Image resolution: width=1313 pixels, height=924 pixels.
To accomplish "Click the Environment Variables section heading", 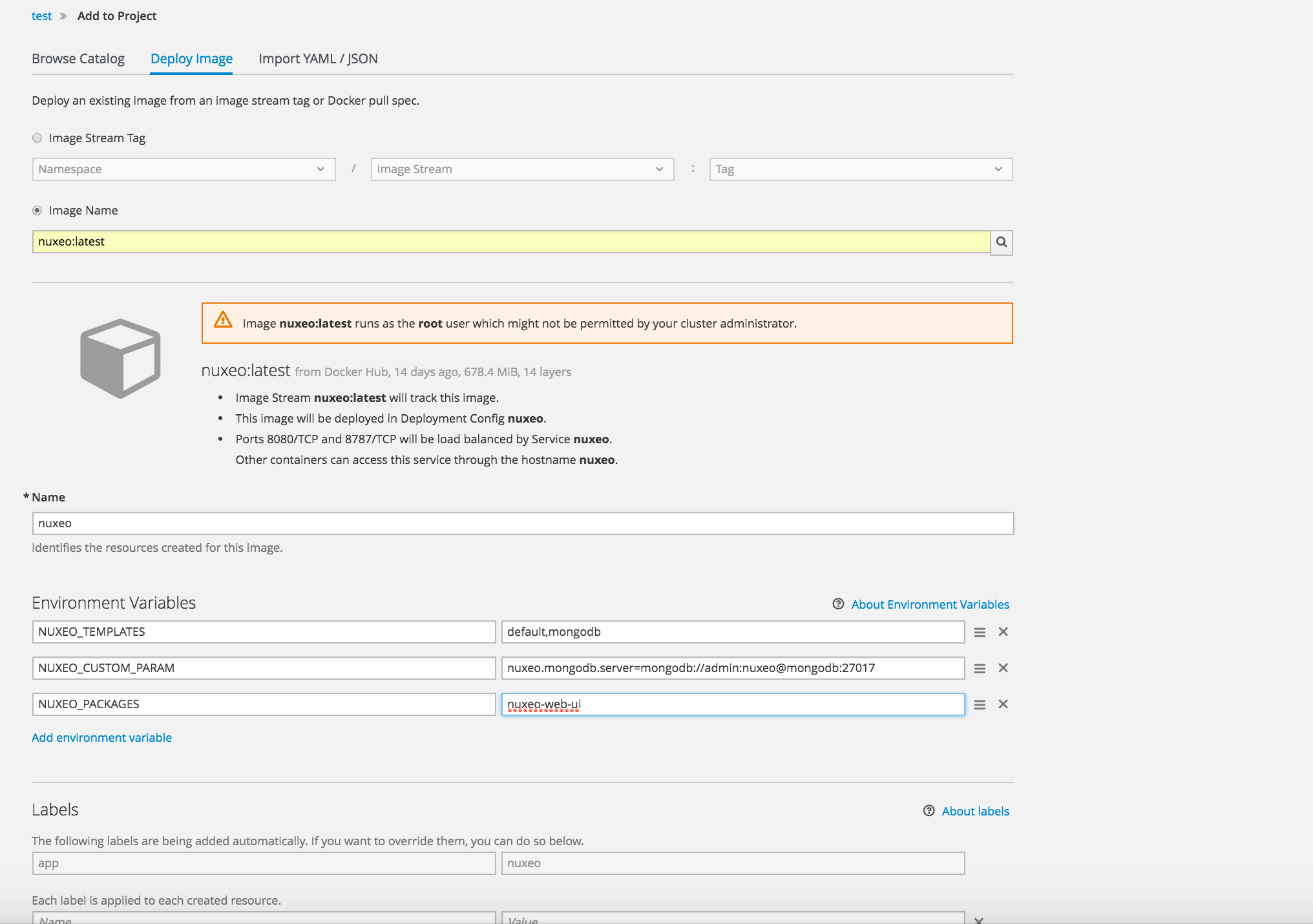I will (x=114, y=603).
